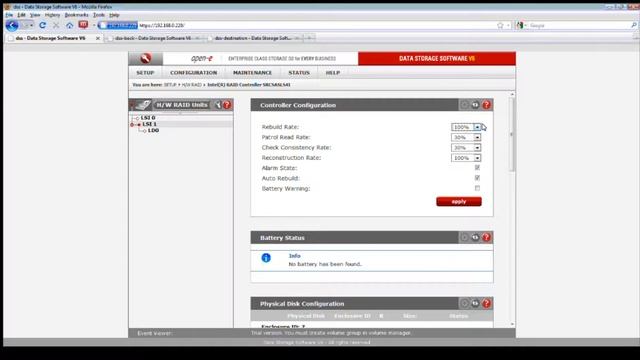The image size is (640, 360).
Task: Toggle the Alarm State checkbox
Action: (477, 168)
